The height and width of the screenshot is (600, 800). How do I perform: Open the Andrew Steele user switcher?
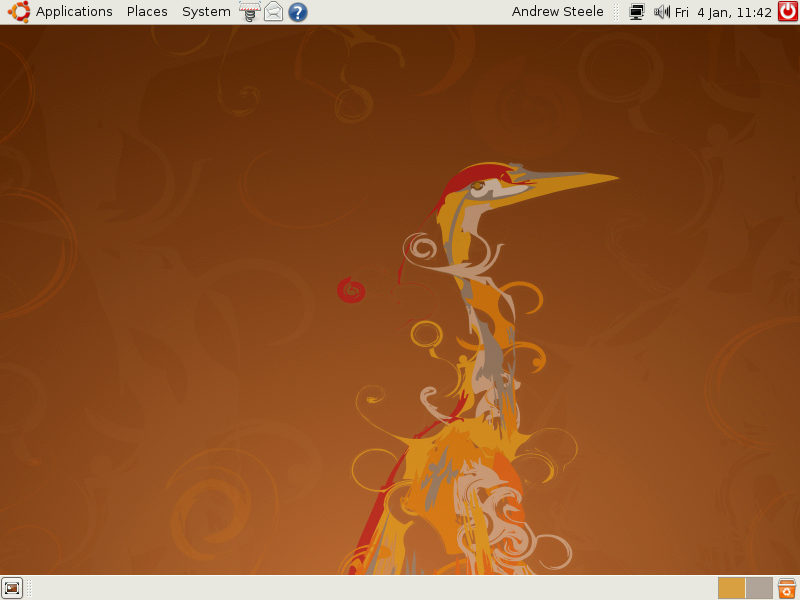(557, 12)
